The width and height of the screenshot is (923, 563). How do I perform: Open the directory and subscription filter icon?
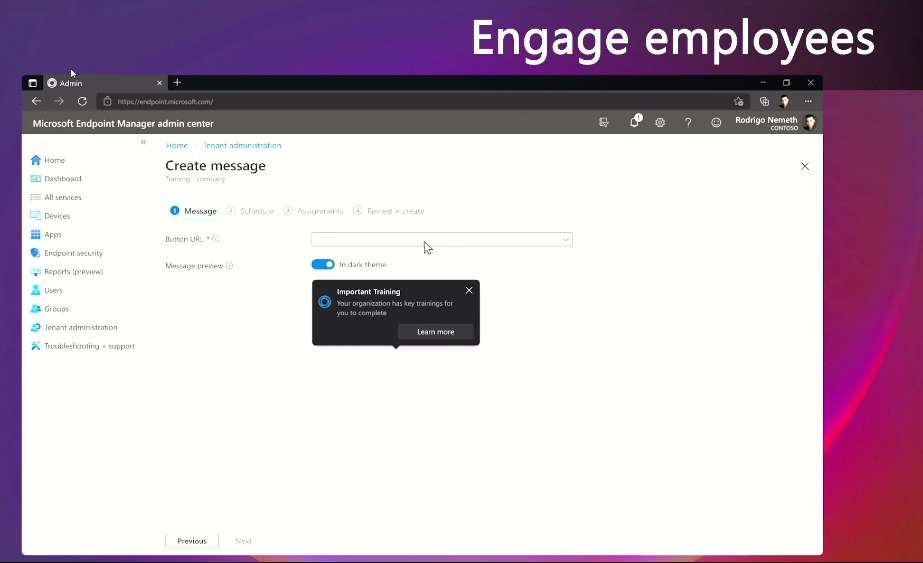click(x=604, y=122)
